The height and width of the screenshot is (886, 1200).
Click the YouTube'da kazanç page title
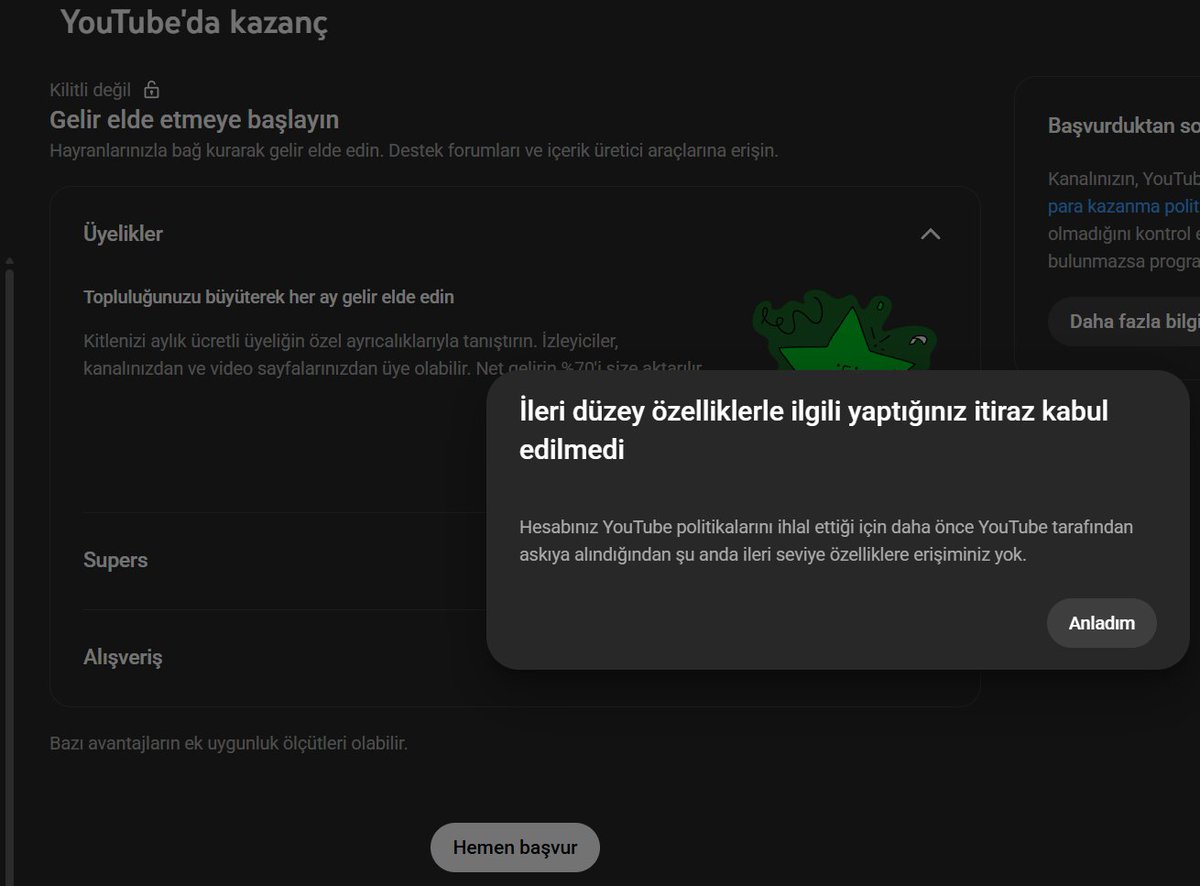(194, 22)
